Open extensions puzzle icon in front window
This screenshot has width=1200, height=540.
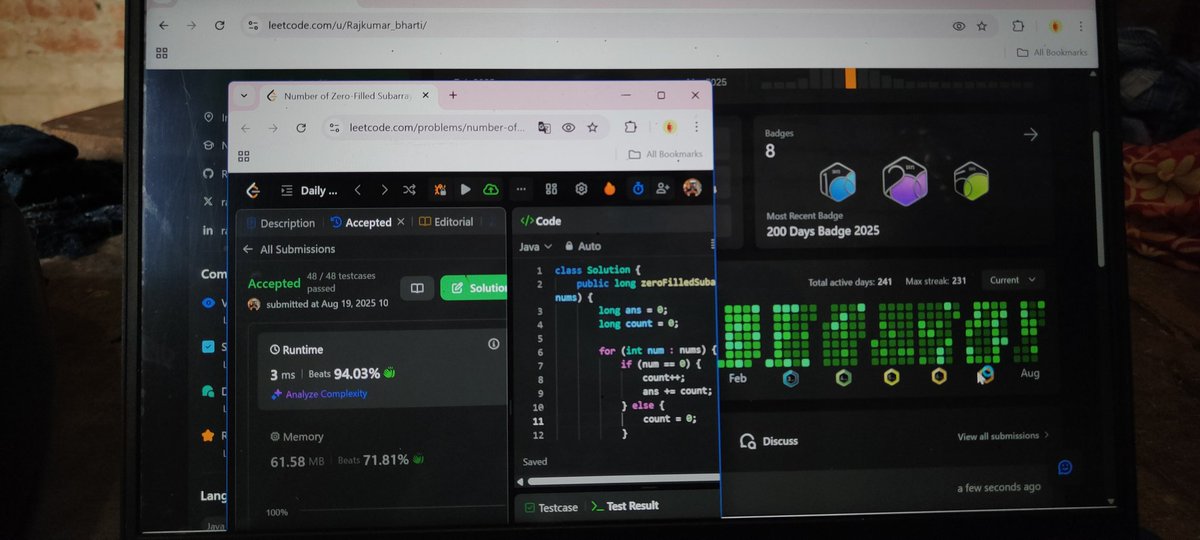click(x=631, y=127)
